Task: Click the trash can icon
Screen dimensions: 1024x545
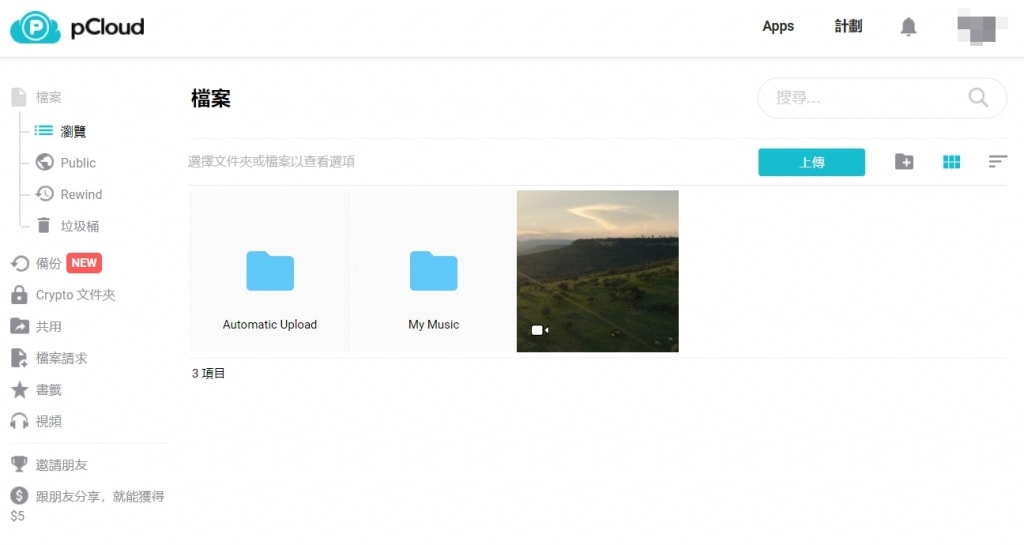Action: pos(44,225)
